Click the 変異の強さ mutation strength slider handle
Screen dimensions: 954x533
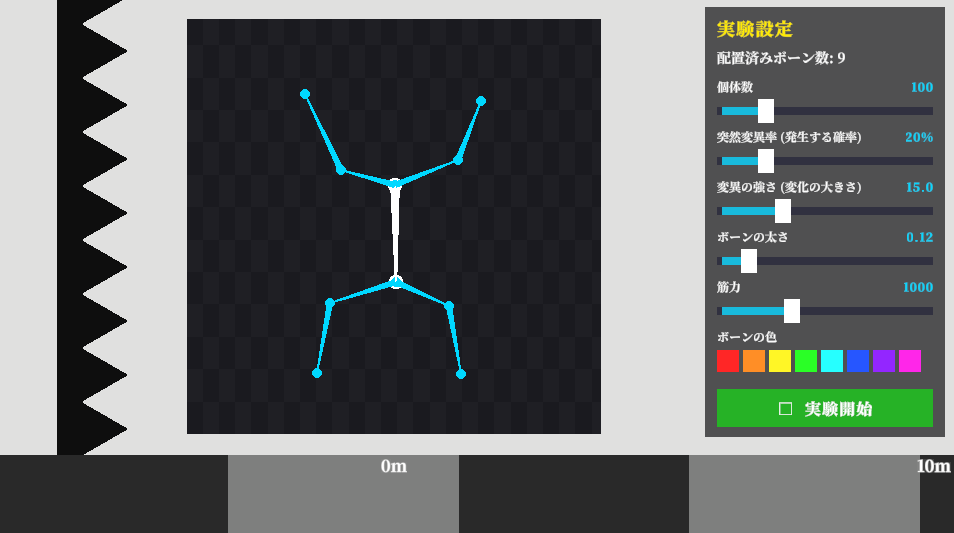pos(783,211)
